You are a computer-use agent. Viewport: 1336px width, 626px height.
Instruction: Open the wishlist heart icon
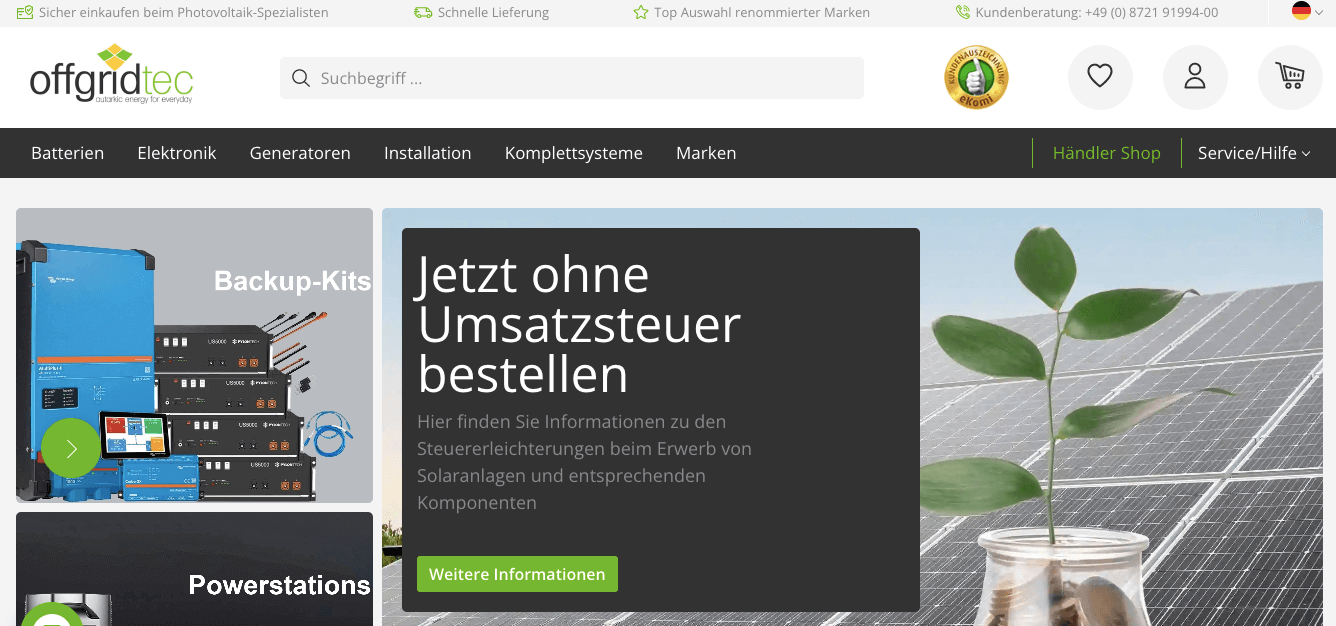1100,77
